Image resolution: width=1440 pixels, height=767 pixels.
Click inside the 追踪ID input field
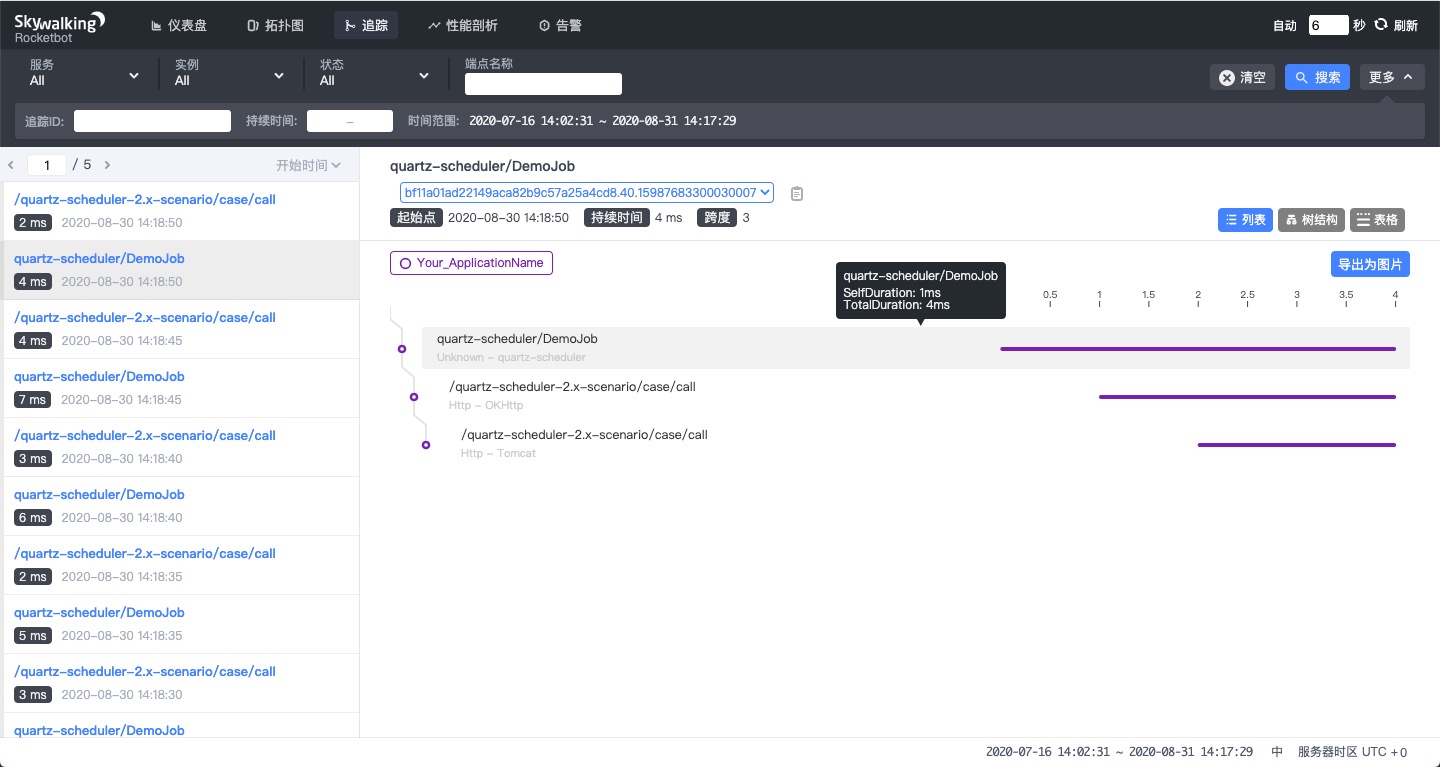[152, 120]
